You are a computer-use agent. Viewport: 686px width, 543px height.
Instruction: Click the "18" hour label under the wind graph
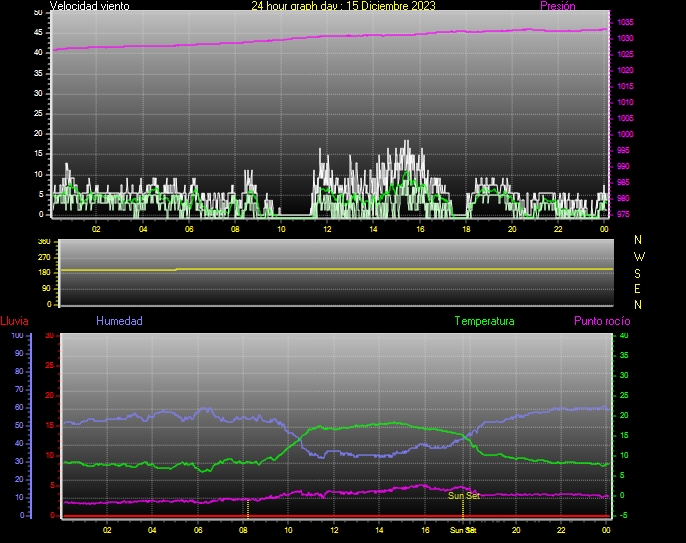click(x=466, y=229)
